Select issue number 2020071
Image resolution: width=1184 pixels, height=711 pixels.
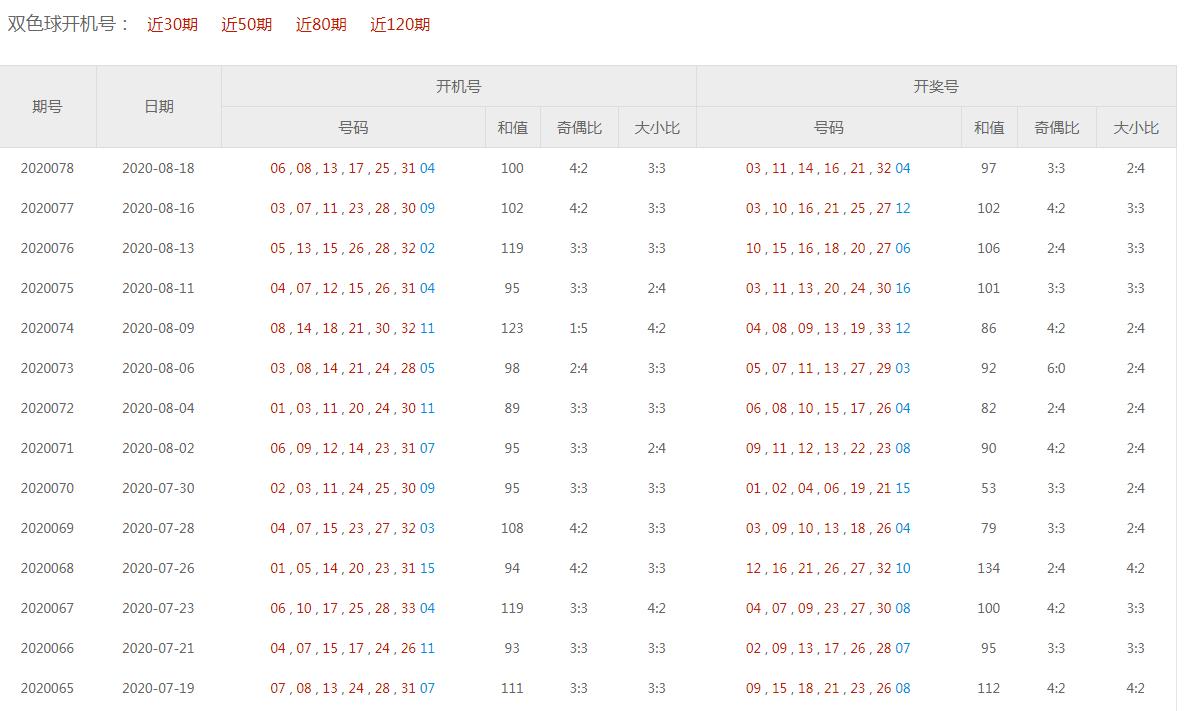coord(47,448)
